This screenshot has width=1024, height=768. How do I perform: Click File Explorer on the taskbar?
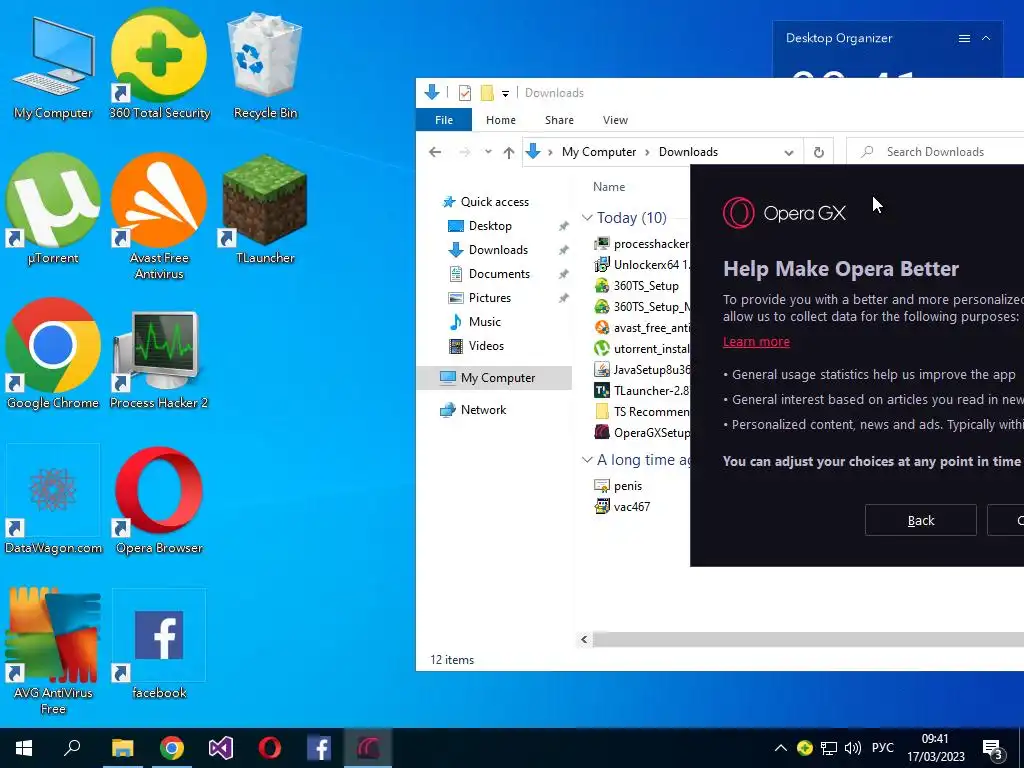(122, 748)
